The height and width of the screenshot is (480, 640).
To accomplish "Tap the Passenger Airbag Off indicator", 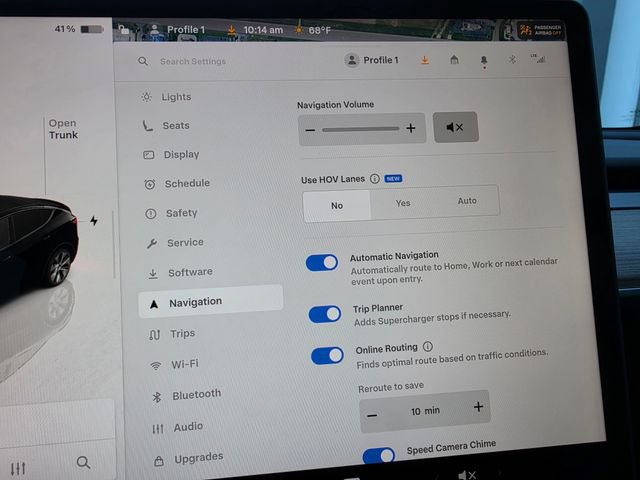I will (x=541, y=30).
